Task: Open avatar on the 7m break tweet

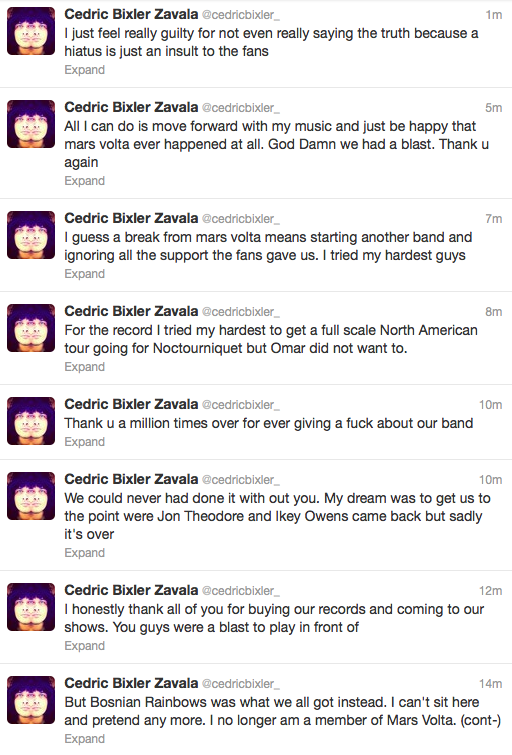Action: [31, 235]
